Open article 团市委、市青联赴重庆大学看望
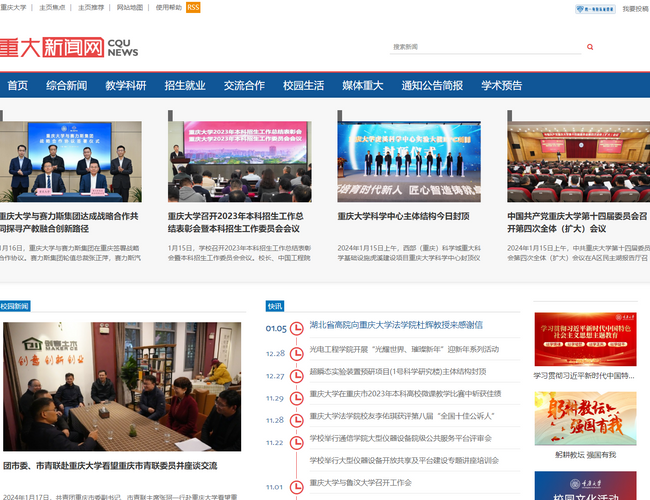 (110, 466)
